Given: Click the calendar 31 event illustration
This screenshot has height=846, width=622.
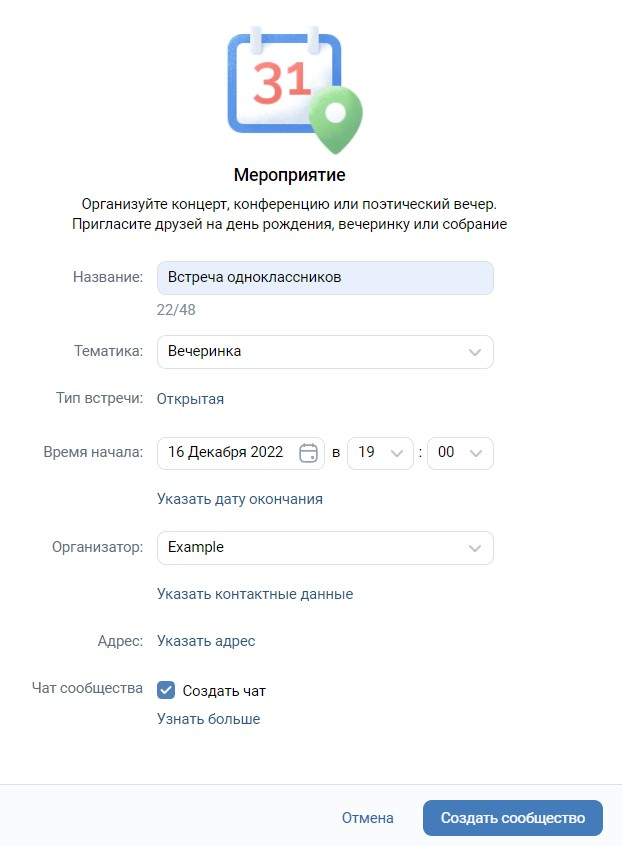Looking at the screenshot, I should (294, 89).
